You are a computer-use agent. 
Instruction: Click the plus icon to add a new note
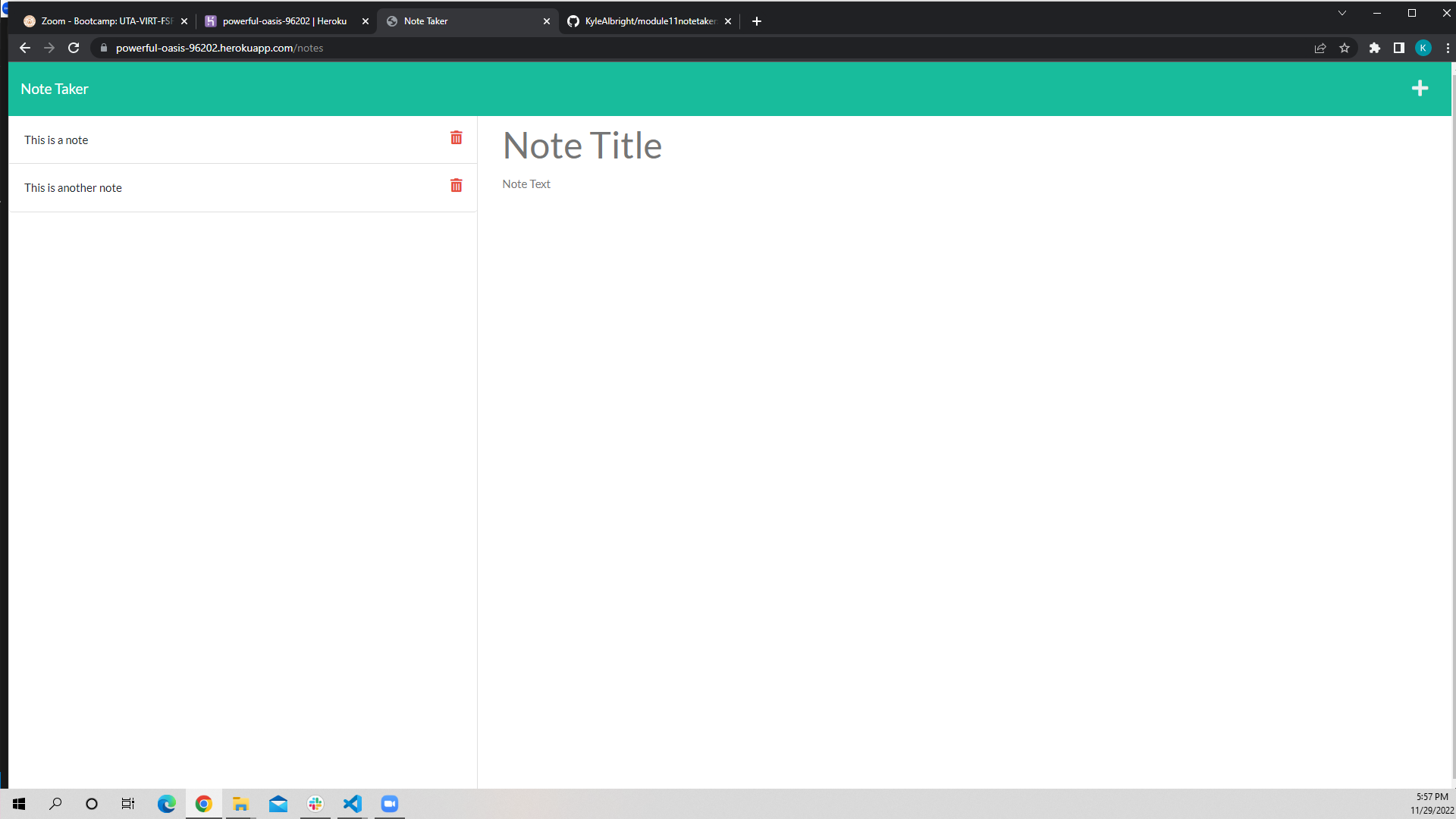click(1420, 88)
